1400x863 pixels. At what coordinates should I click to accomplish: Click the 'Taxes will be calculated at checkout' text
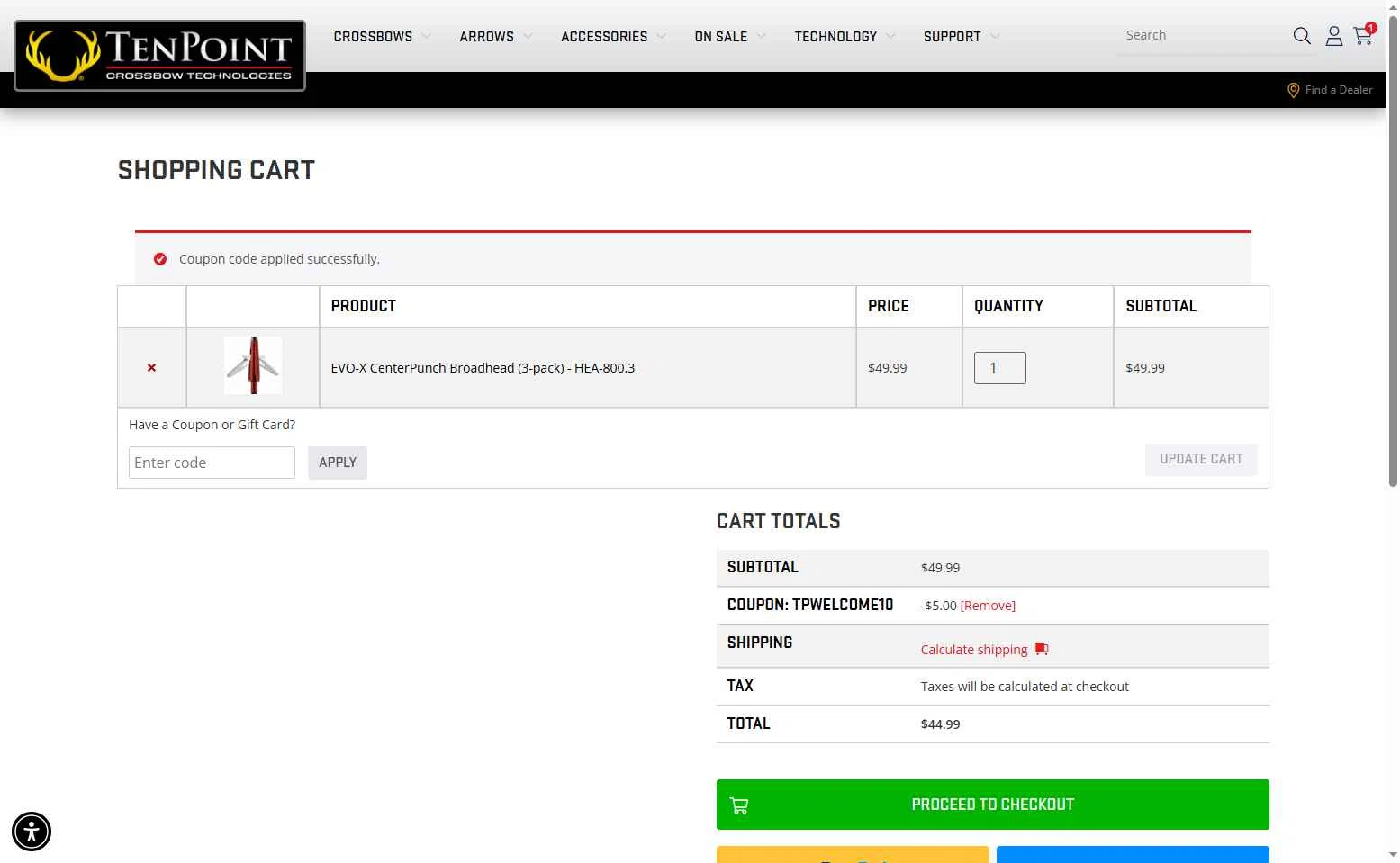pyautogui.click(x=1025, y=687)
